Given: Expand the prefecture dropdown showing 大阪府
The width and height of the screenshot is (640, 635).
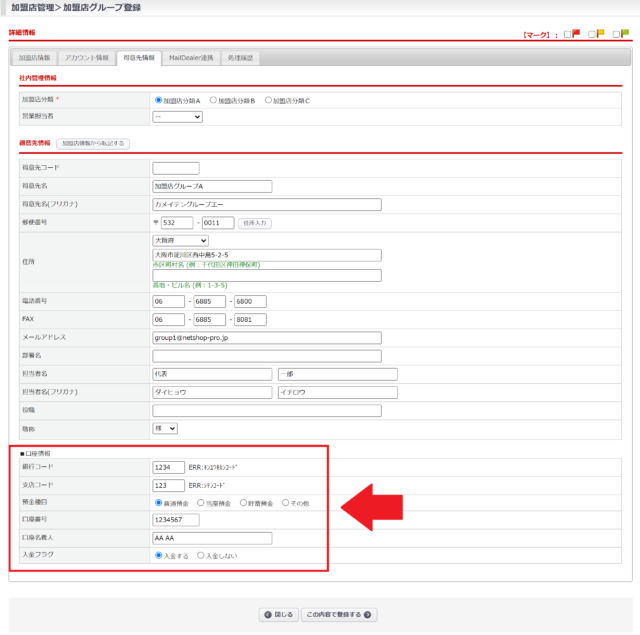Looking at the screenshot, I should coord(180,240).
